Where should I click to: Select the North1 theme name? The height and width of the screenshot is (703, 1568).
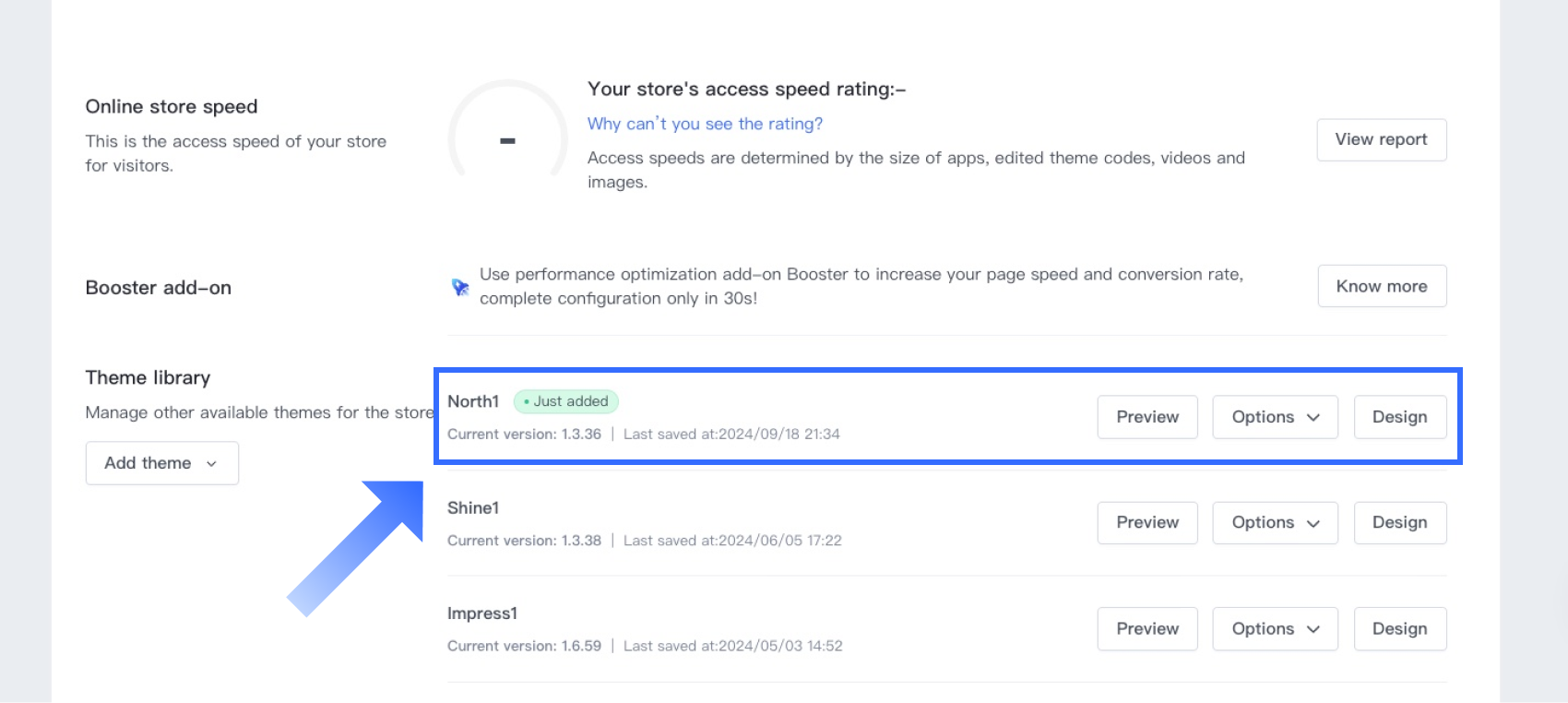[473, 401]
